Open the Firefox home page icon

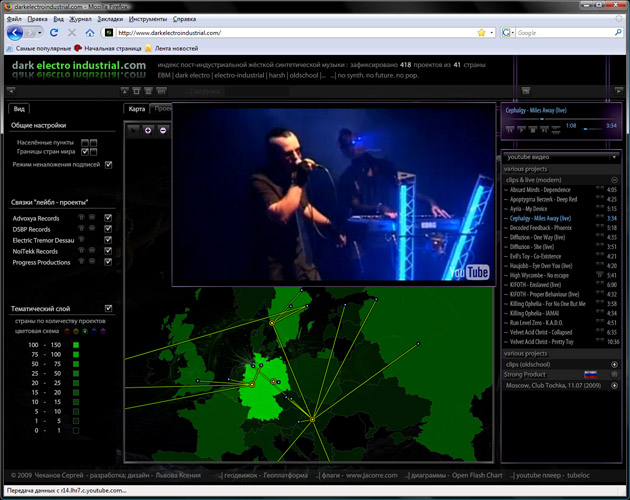(x=90, y=33)
